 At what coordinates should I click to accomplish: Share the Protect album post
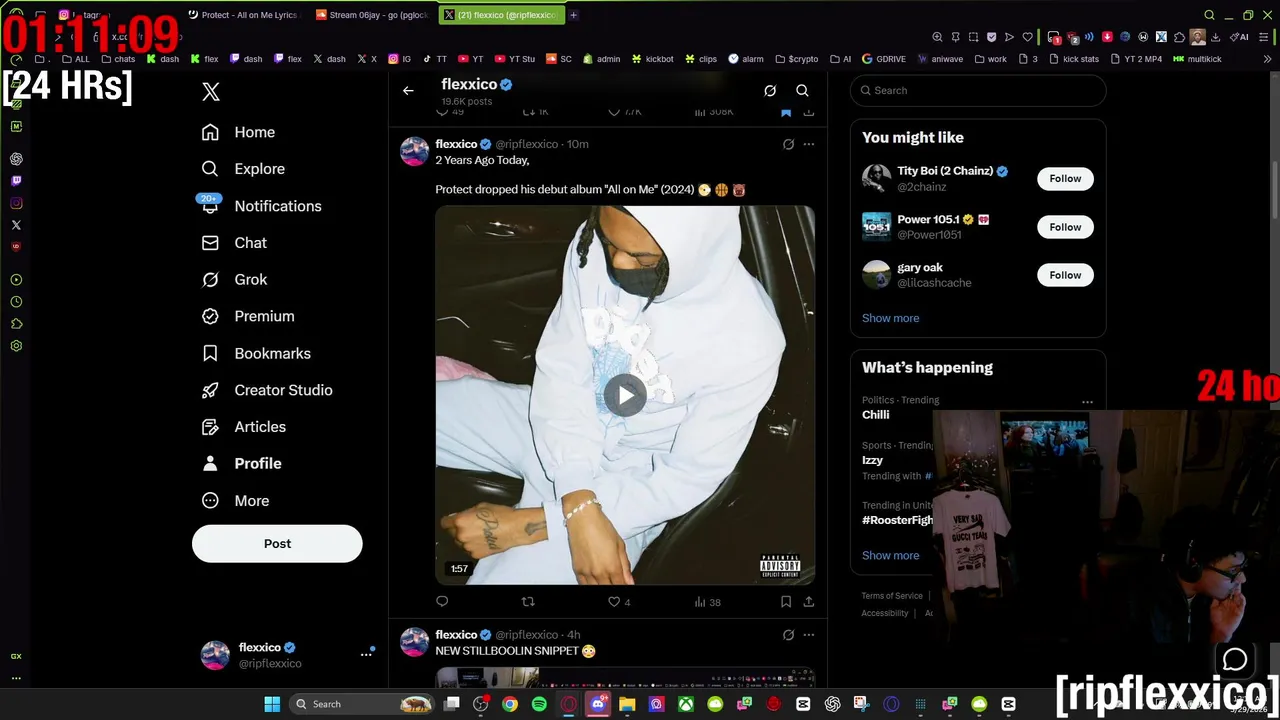tap(808, 601)
